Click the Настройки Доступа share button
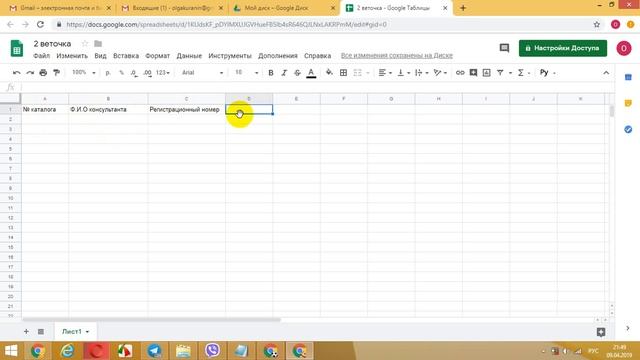Image resolution: width=640 pixels, height=360 pixels. [x=563, y=48]
